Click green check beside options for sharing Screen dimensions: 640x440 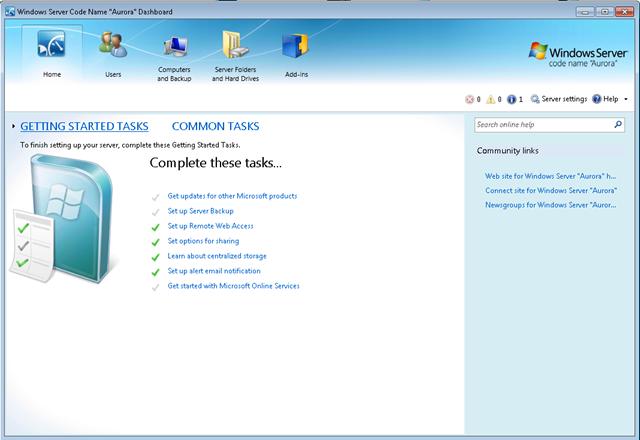tap(156, 242)
